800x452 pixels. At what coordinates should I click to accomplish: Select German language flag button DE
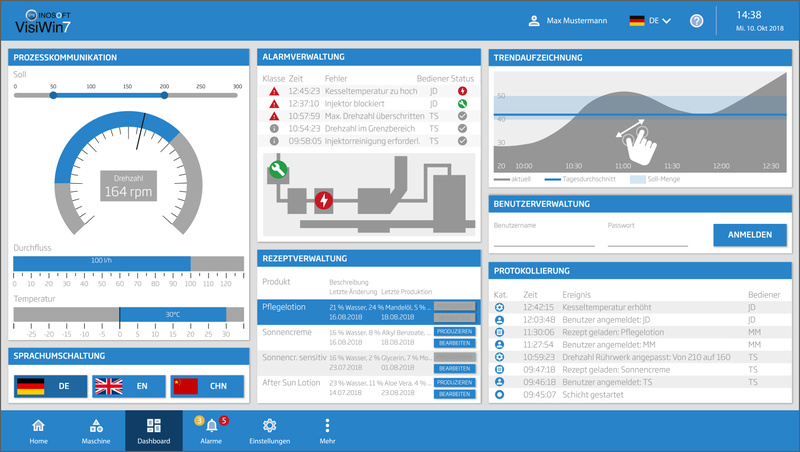click(x=49, y=385)
